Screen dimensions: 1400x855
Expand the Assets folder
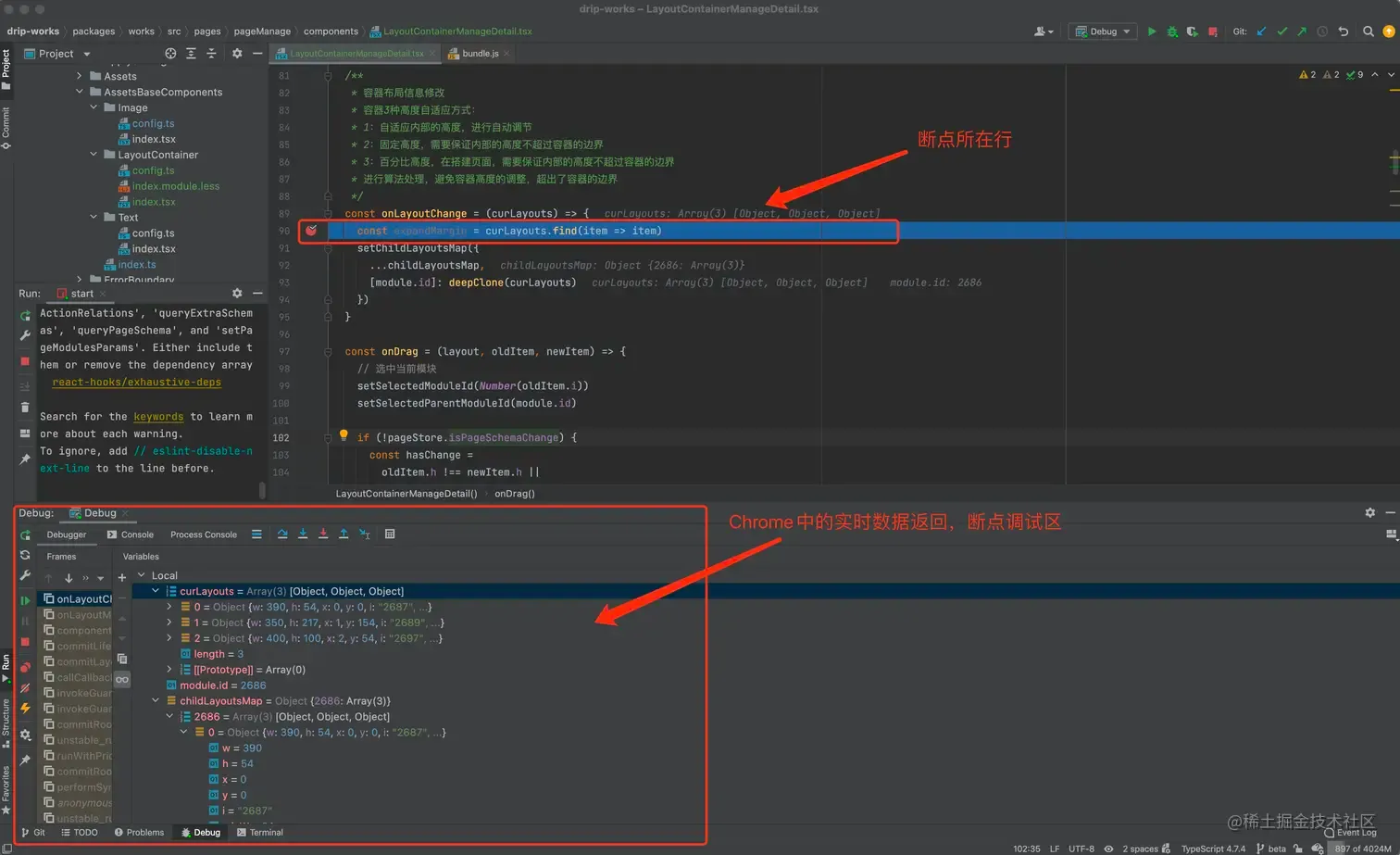pos(79,77)
